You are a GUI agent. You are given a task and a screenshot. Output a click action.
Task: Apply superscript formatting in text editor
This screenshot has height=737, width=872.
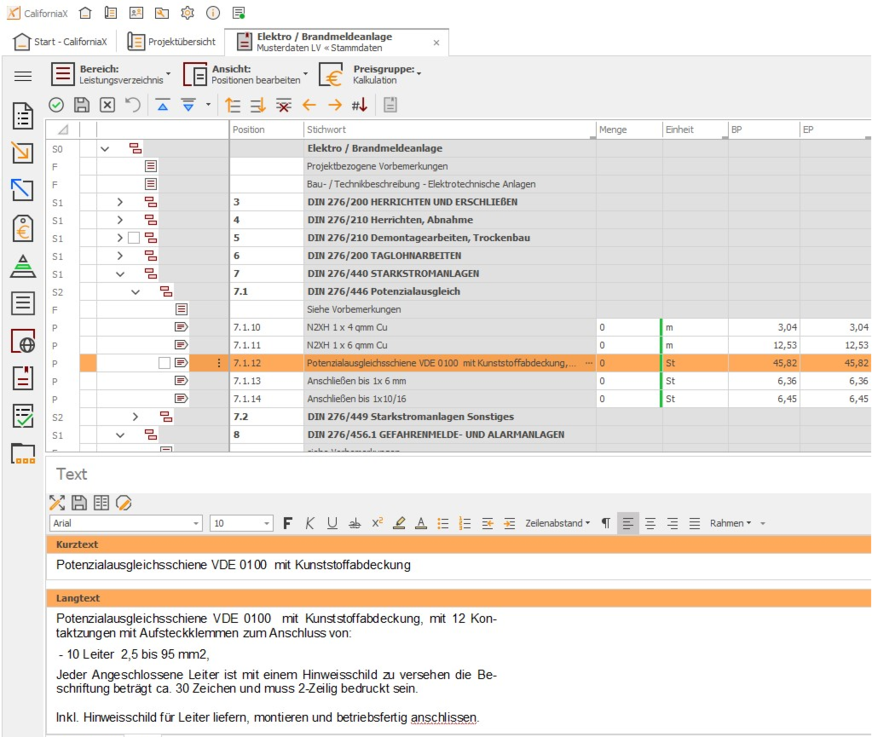[x=377, y=523]
